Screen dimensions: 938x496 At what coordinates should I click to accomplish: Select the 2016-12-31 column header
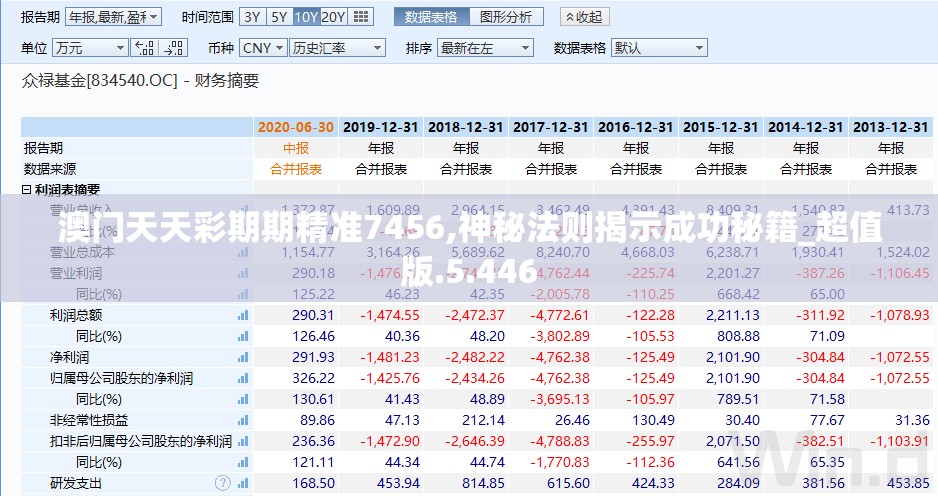tap(635, 127)
